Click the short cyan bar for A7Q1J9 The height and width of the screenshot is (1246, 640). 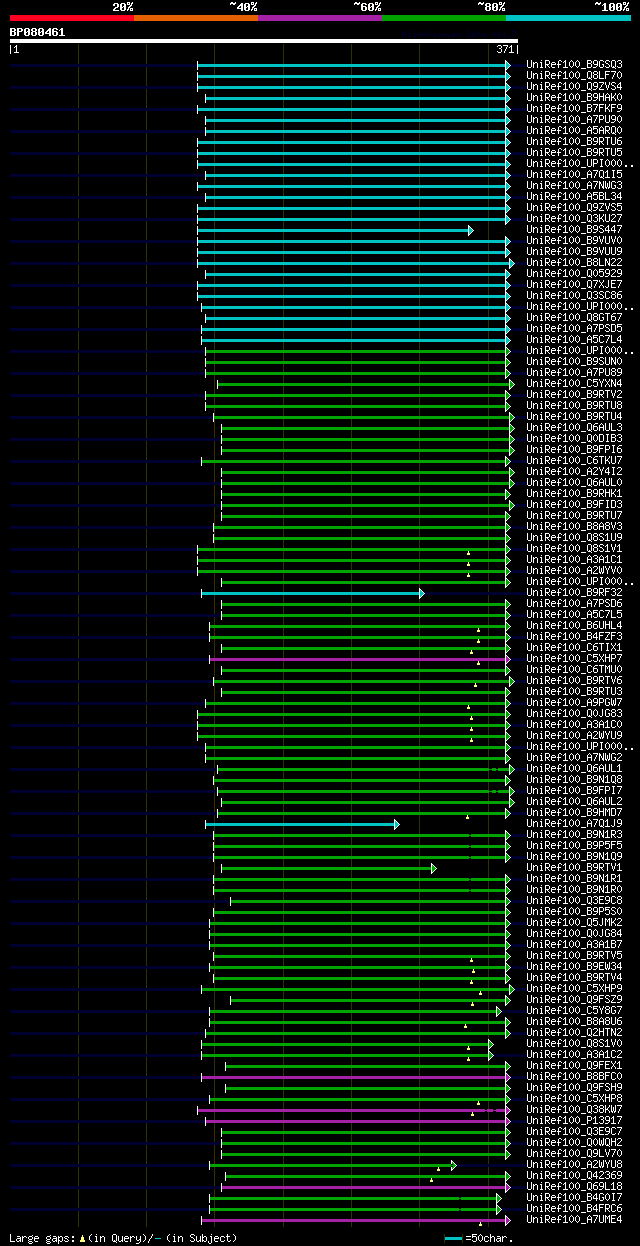click(303, 824)
